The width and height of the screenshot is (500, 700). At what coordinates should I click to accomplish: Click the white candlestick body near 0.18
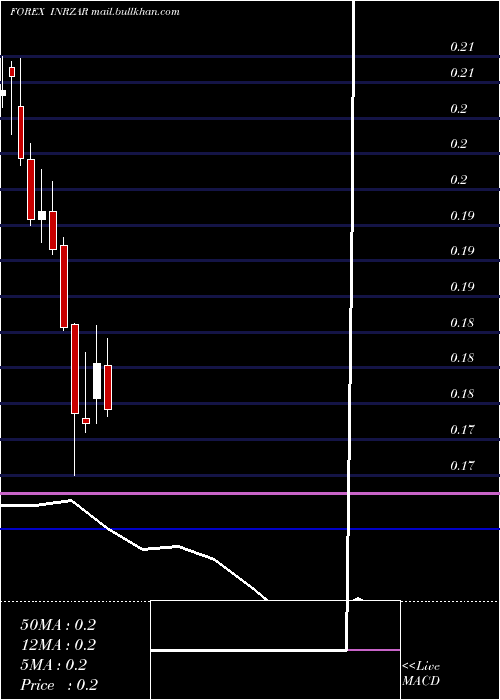coord(97,381)
